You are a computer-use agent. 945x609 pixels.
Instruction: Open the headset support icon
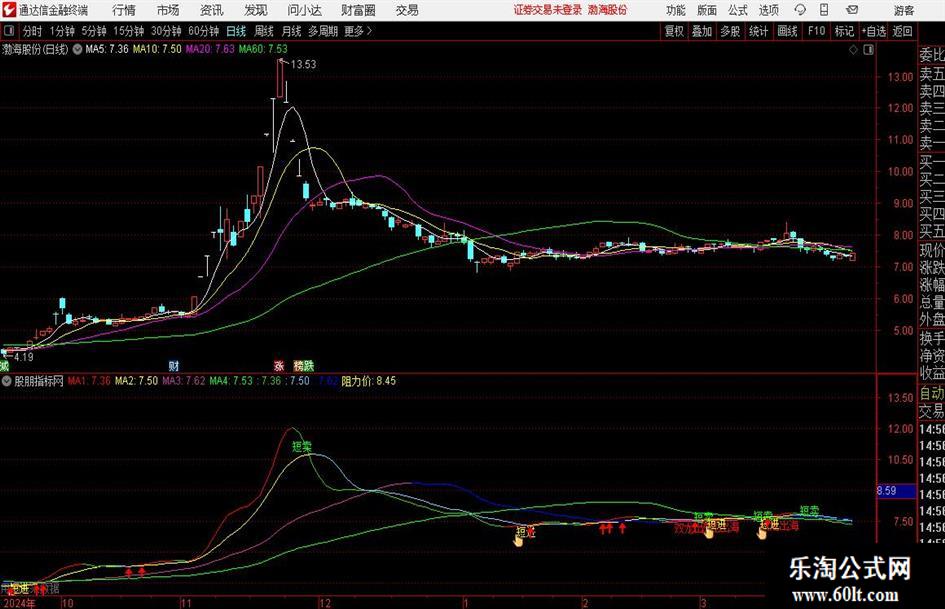pos(800,10)
